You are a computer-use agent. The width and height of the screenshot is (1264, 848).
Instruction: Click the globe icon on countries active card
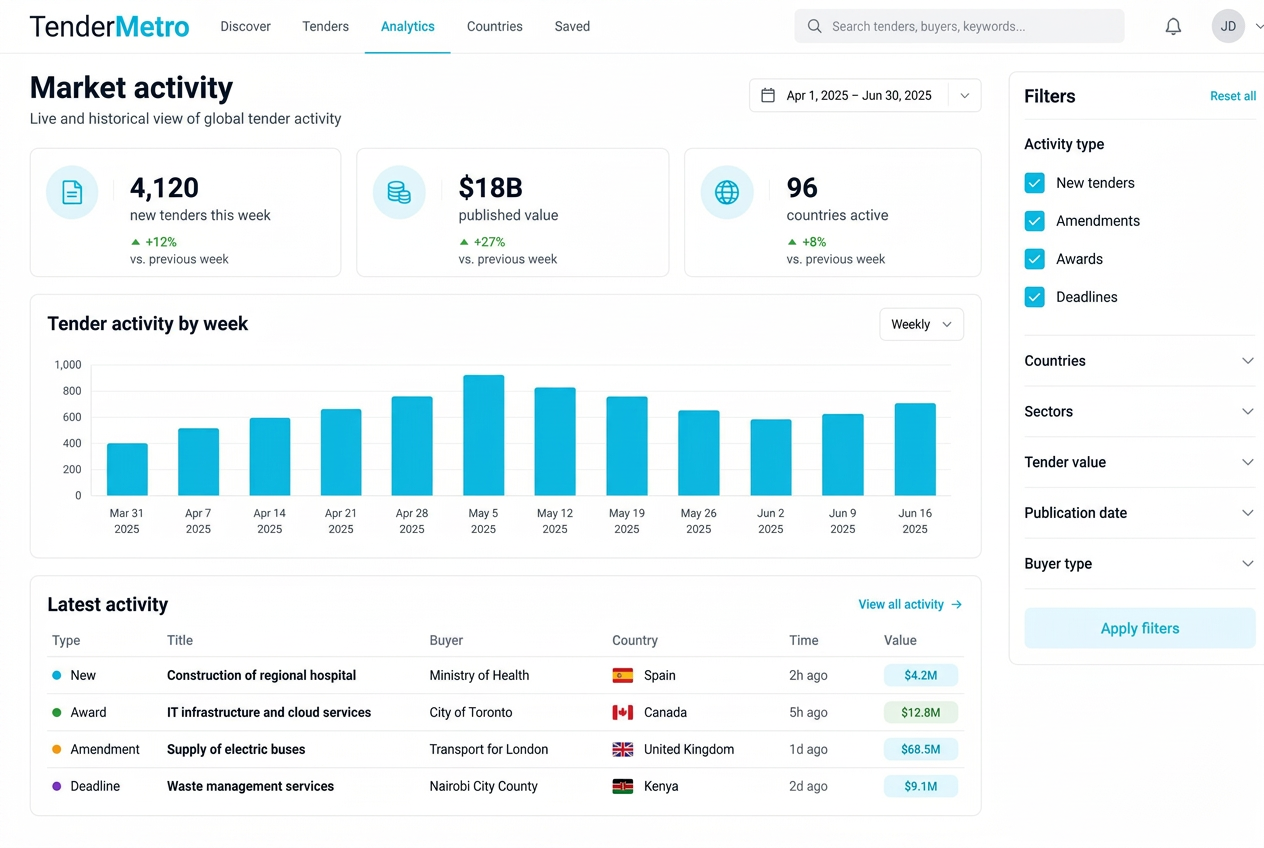tap(727, 192)
